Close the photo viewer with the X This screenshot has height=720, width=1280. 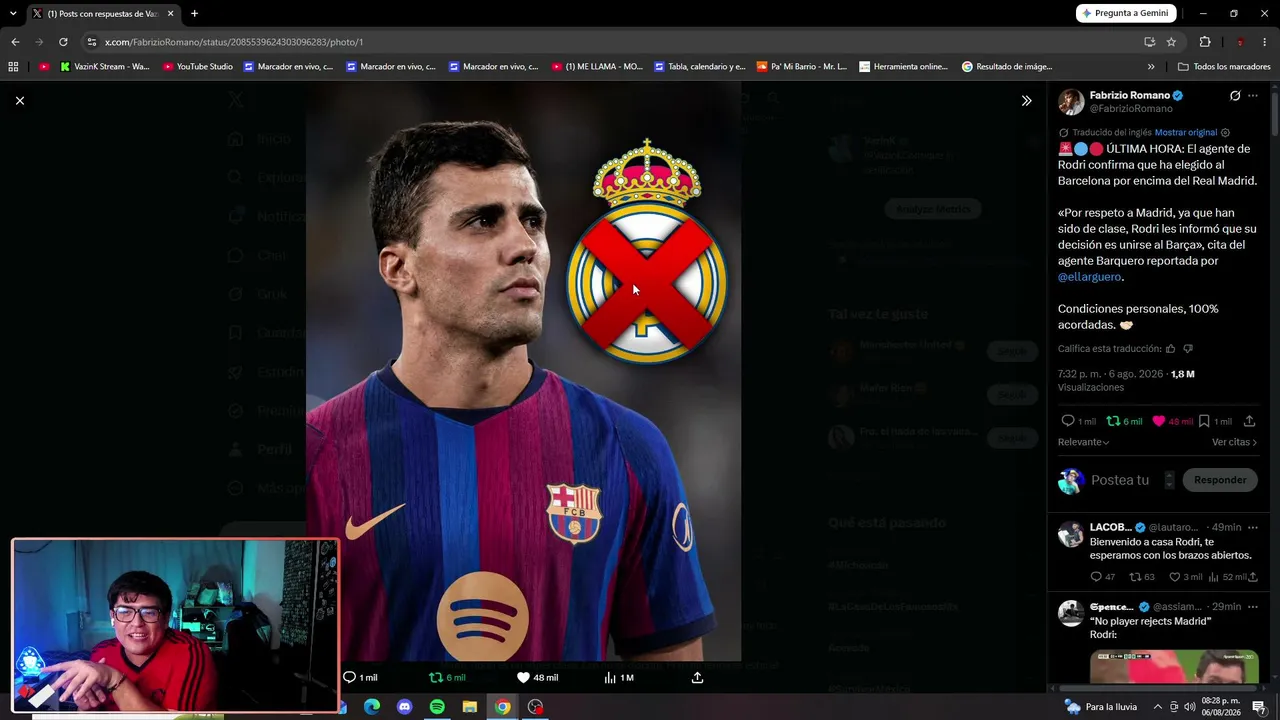coord(19,100)
